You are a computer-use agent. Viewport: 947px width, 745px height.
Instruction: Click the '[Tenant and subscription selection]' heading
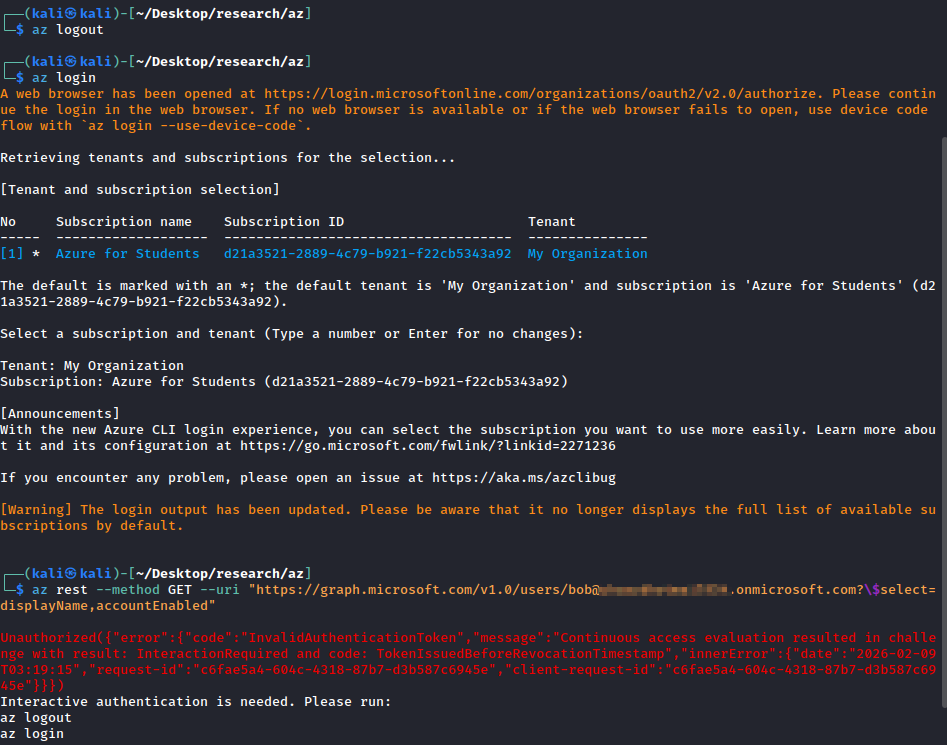[139, 190]
